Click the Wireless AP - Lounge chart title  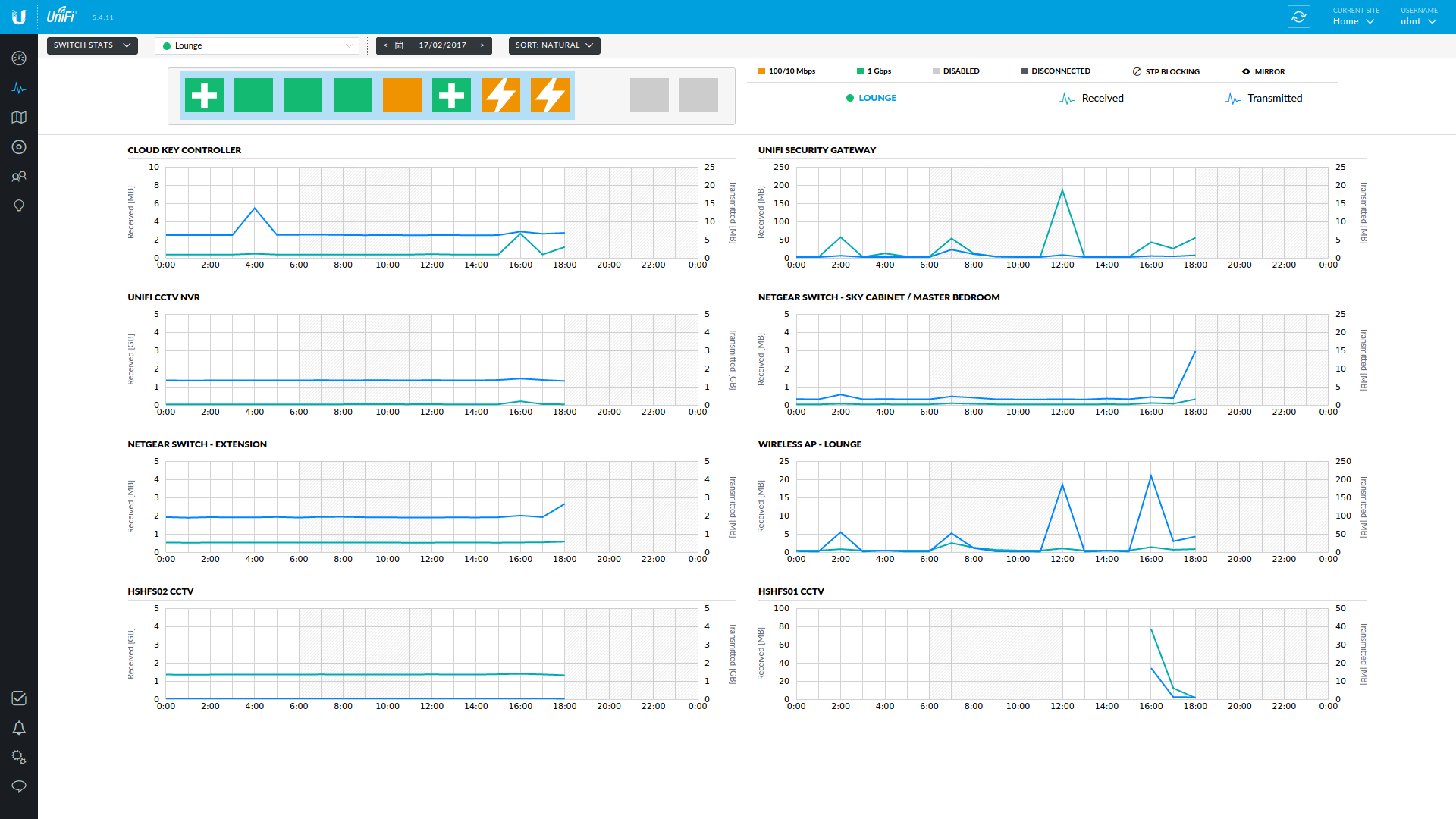pos(810,444)
